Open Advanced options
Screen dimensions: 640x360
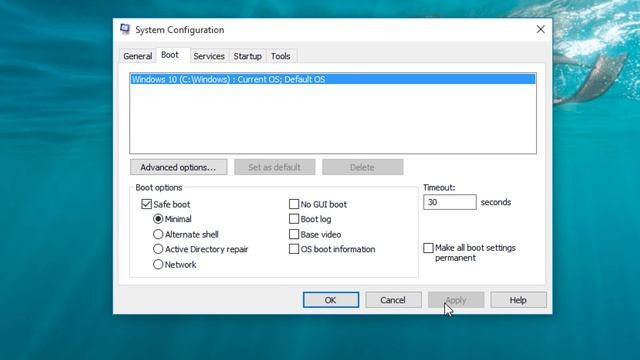(x=178, y=167)
